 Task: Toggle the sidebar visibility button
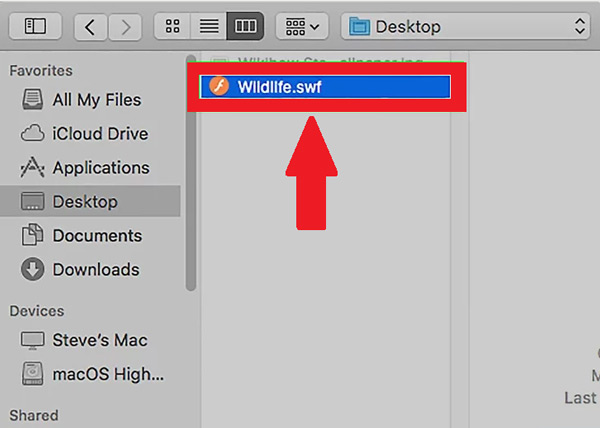tap(35, 27)
